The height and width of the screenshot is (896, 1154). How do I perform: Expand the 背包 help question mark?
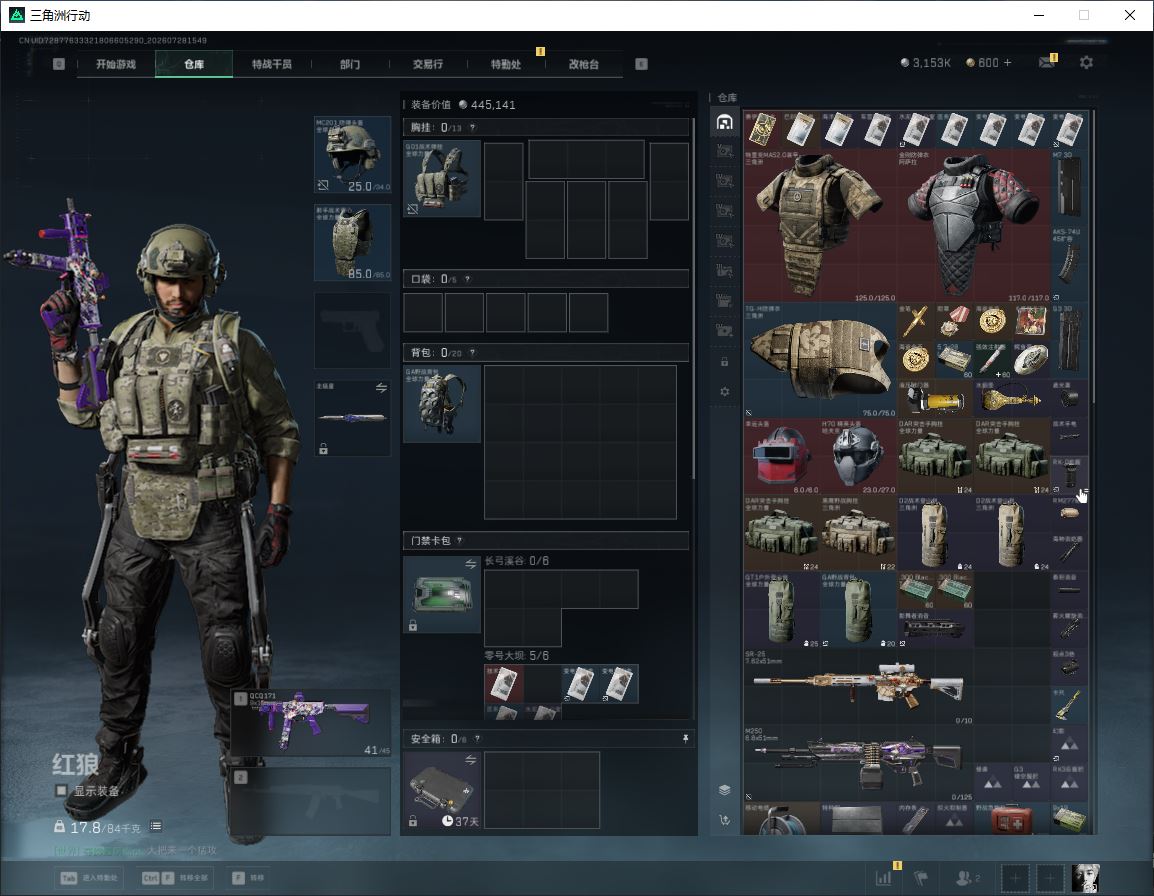[472, 353]
